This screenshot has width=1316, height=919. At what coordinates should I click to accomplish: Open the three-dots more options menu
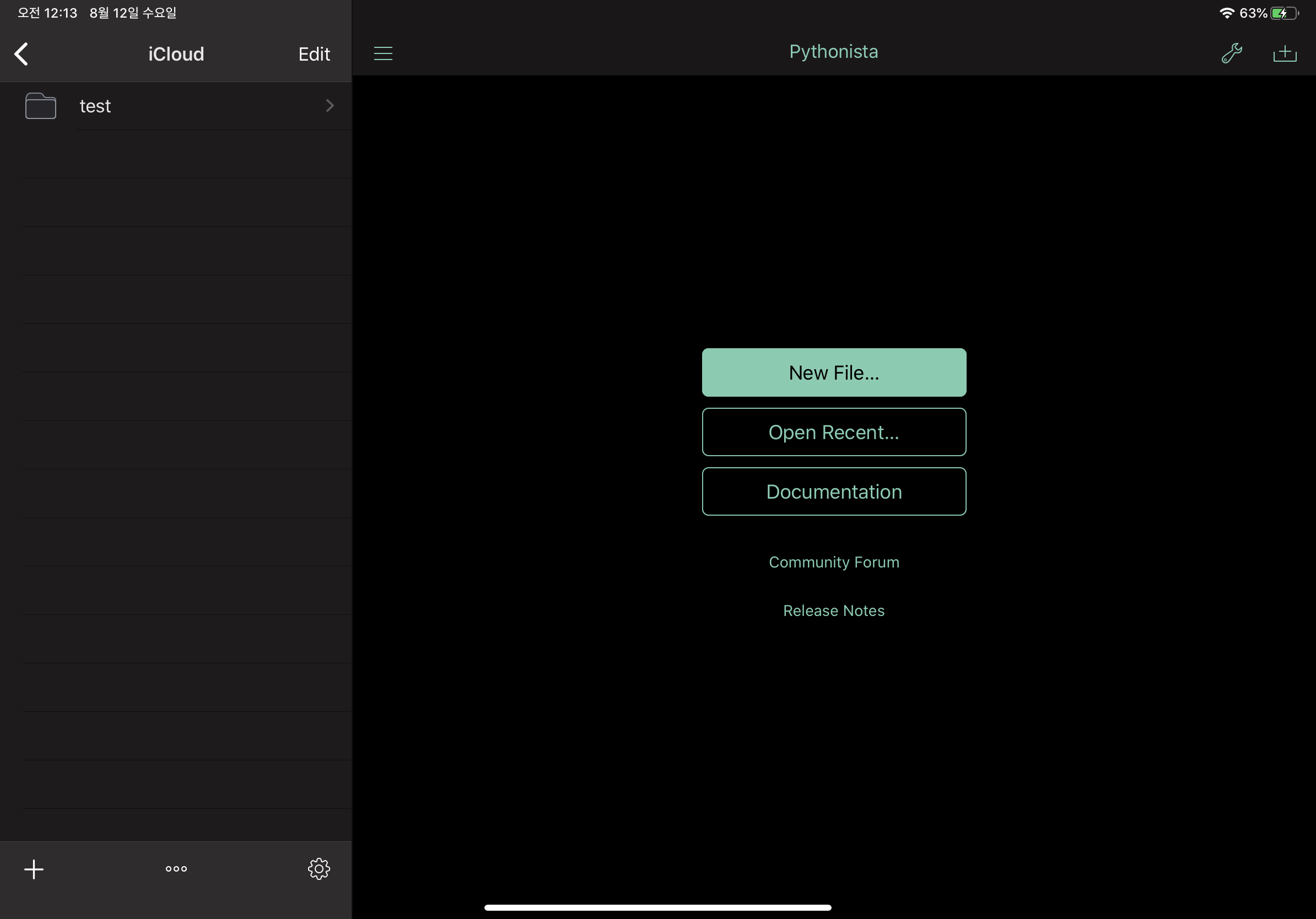pyautogui.click(x=176, y=868)
